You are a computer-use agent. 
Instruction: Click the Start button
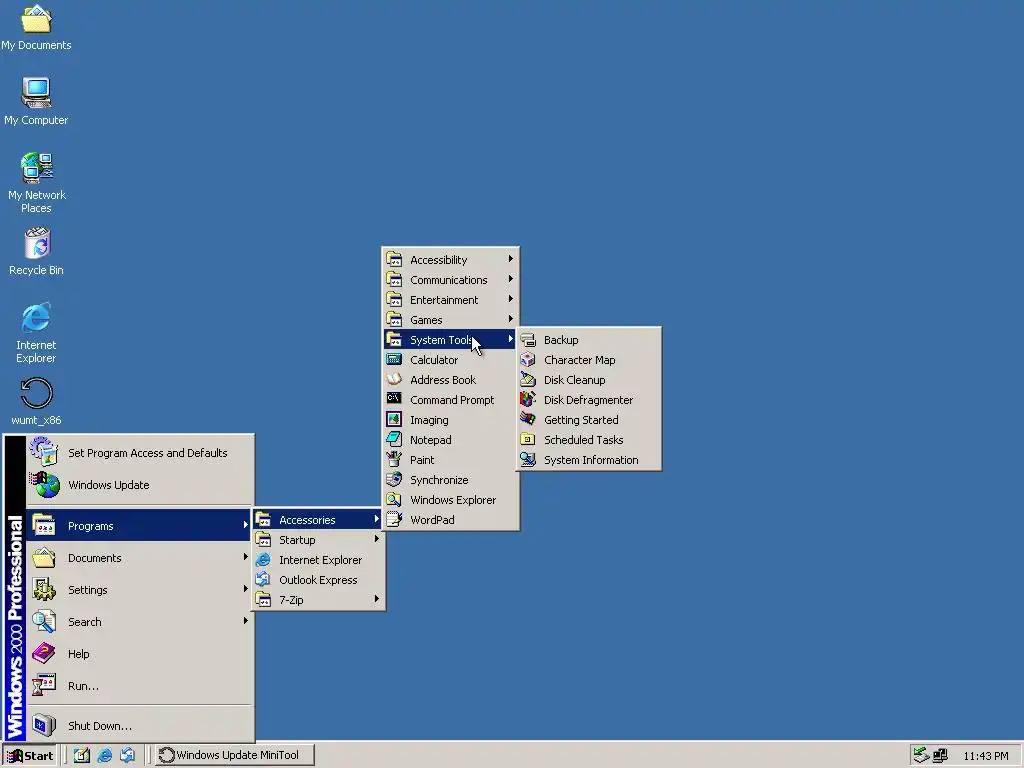coord(30,756)
